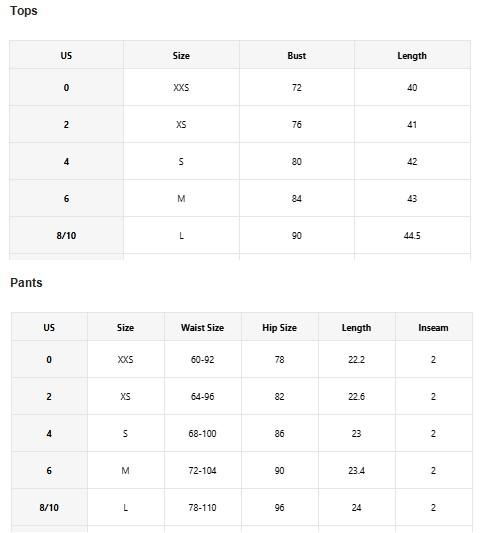Select the Bust column header in Tops

click(297, 55)
